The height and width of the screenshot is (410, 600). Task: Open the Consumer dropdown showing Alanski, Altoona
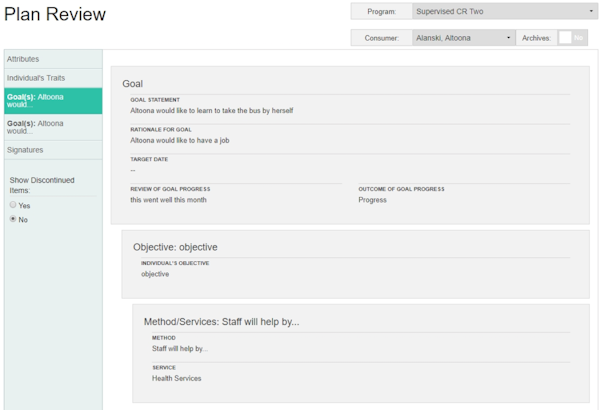coord(462,37)
